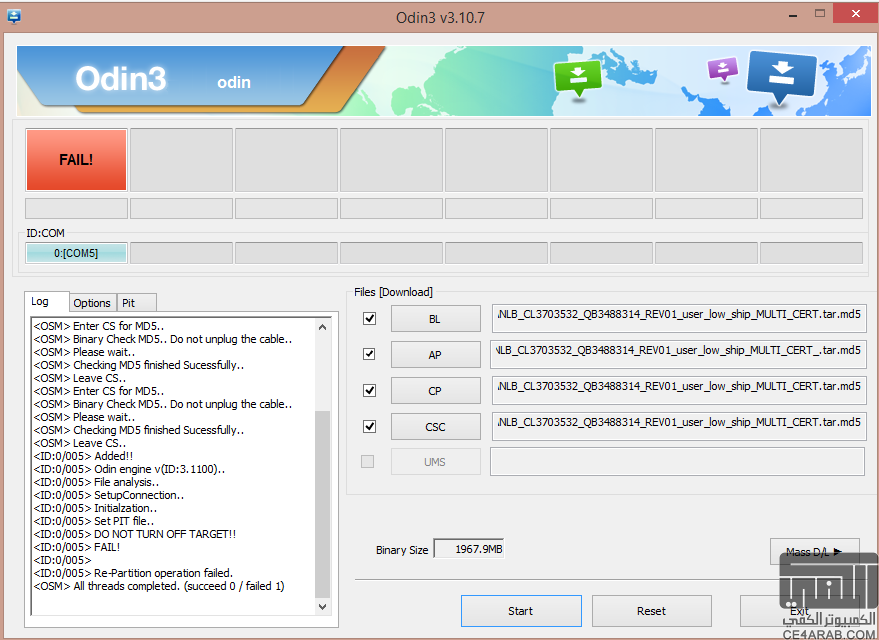879x640 pixels.
Task: Reset the Odin session
Action: pos(651,611)
